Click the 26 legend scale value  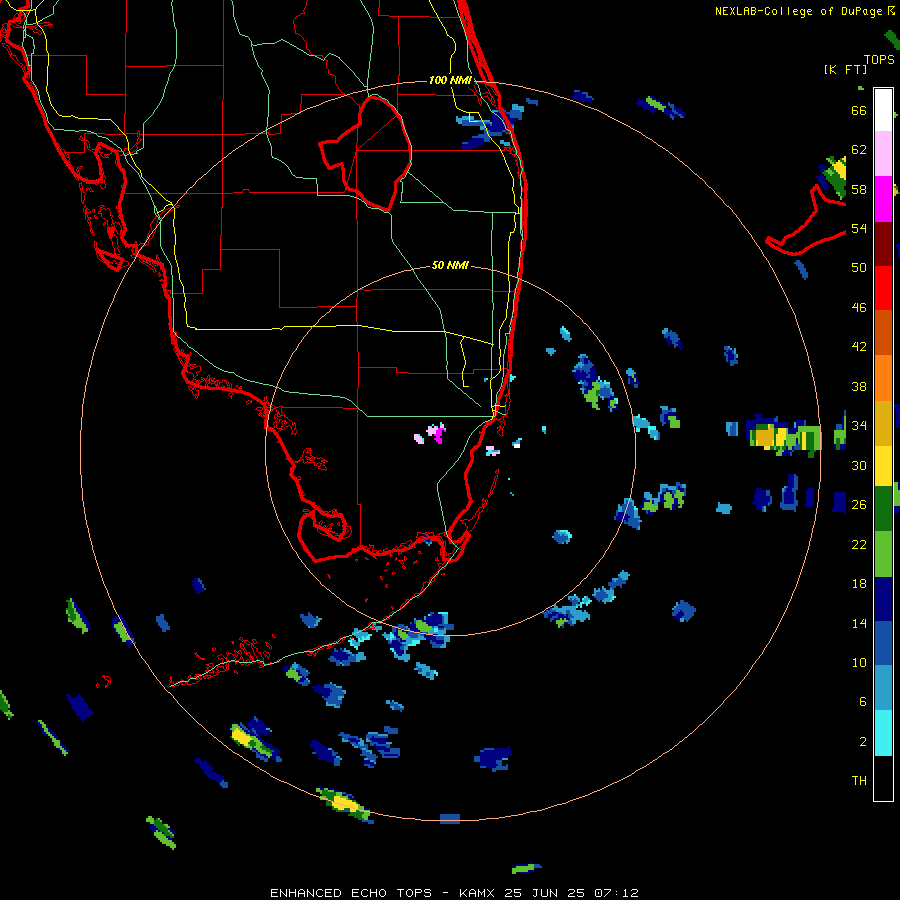tap(859, 505)
